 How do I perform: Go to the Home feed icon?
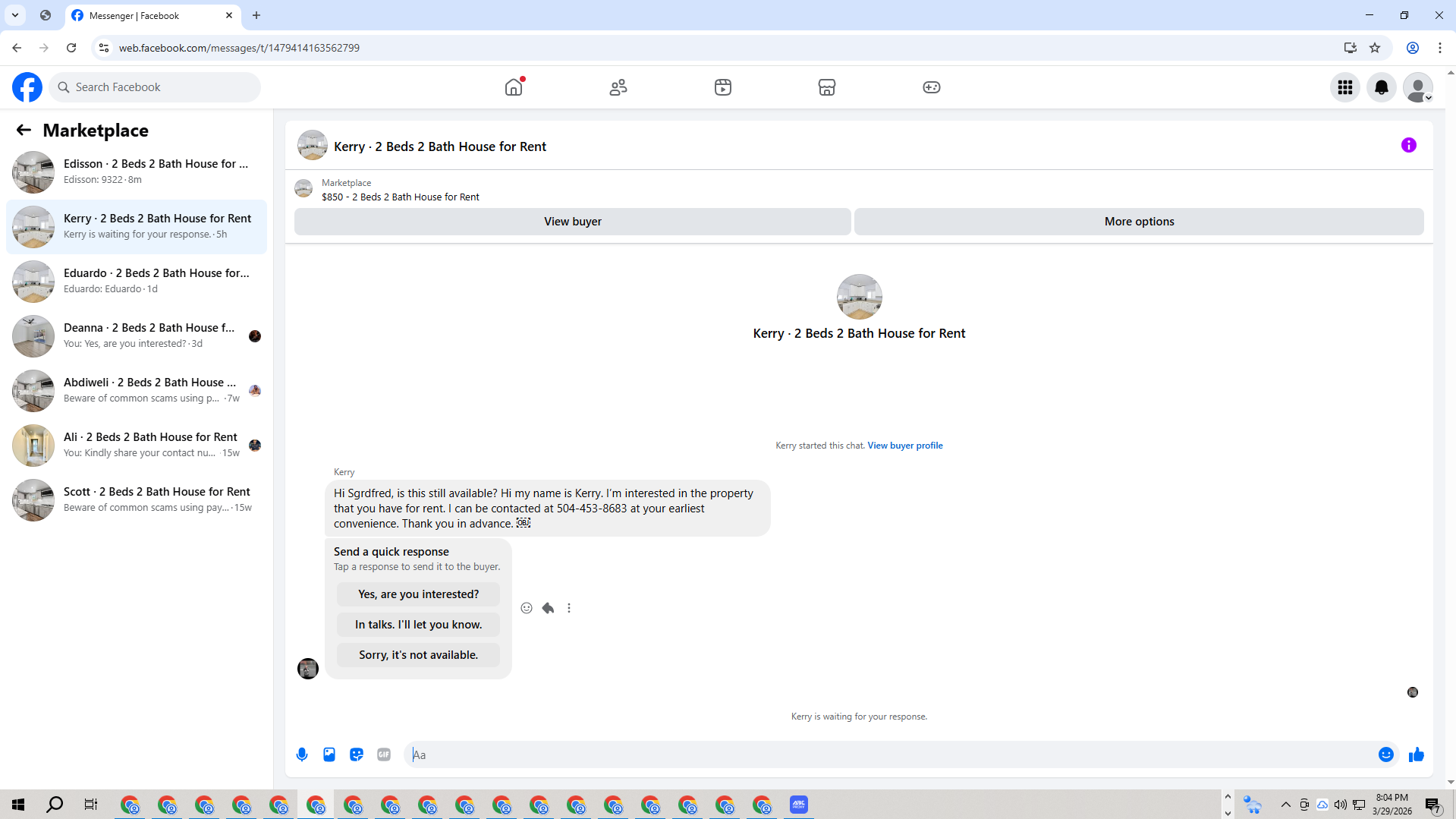click(x=514, y=87)
